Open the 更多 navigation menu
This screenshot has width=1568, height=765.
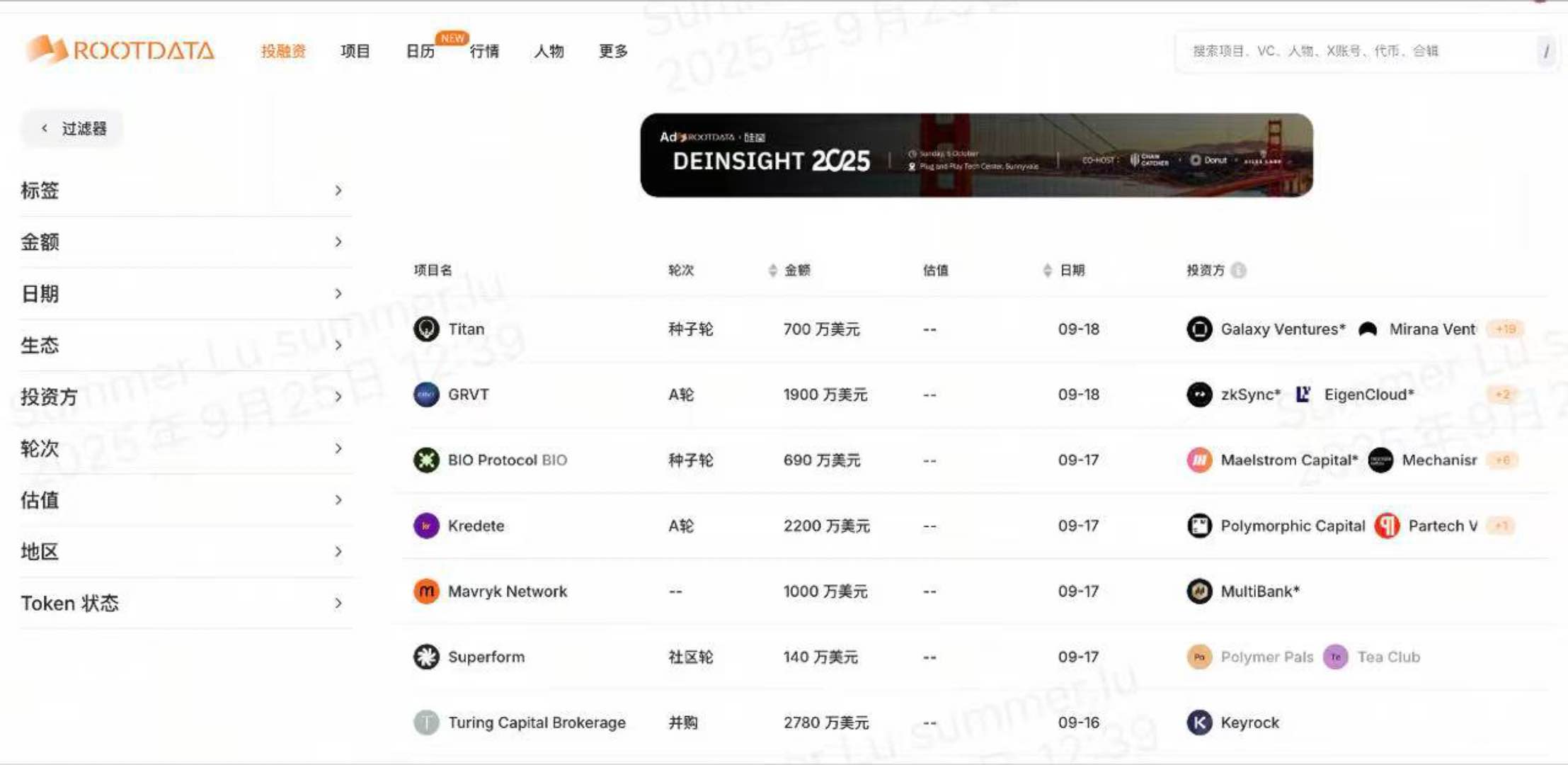click(613, 51)
